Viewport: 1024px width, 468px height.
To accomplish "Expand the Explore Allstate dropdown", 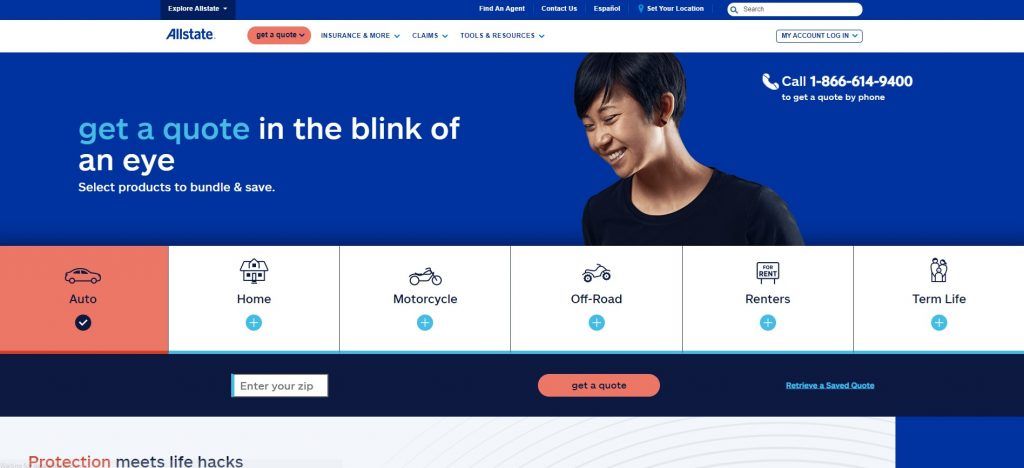I will (198, 9).
